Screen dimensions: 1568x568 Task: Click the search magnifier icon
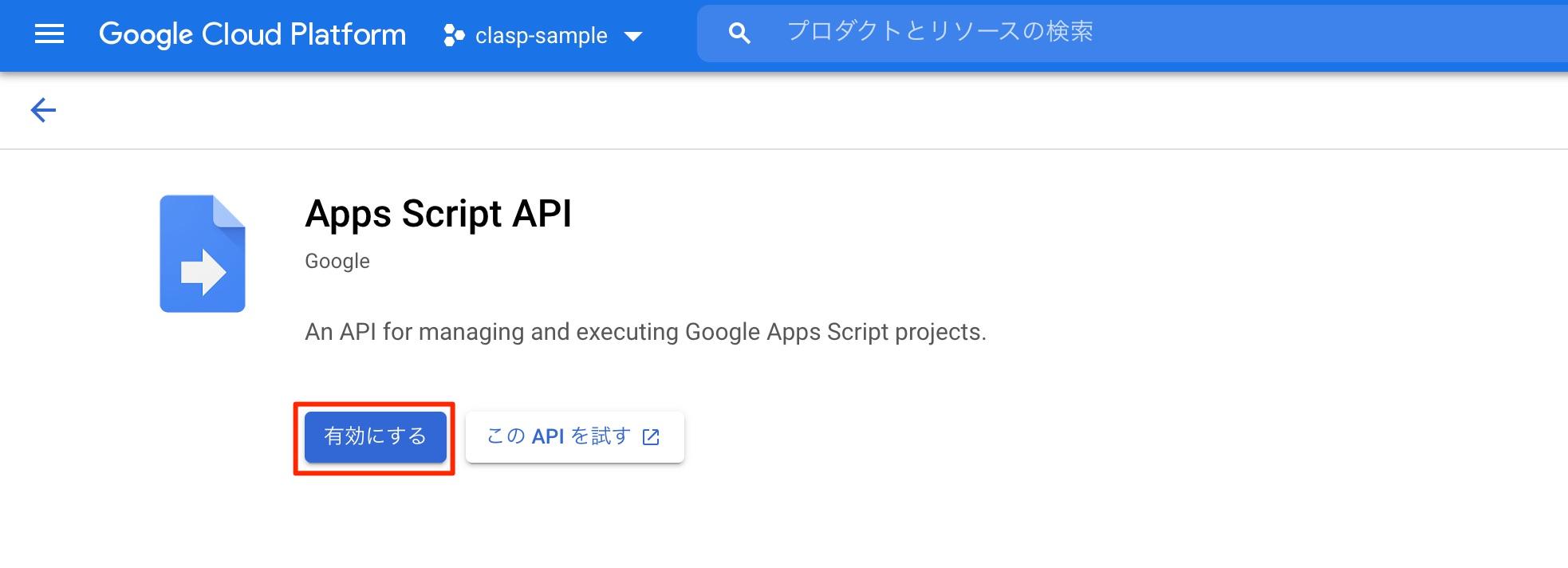point(739,34)
